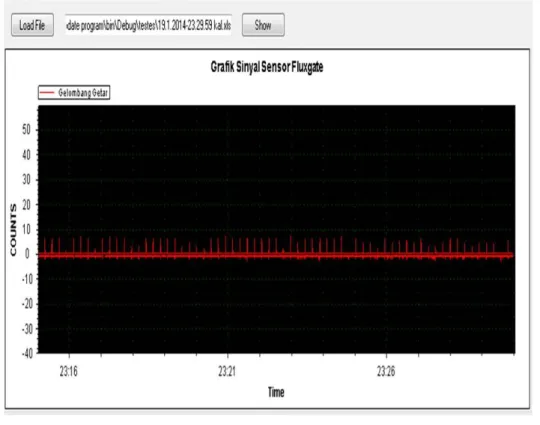This screenshot has width=540, height=425.
Task: Click the 30 label on counts axis
Action: tap(27, 180)
